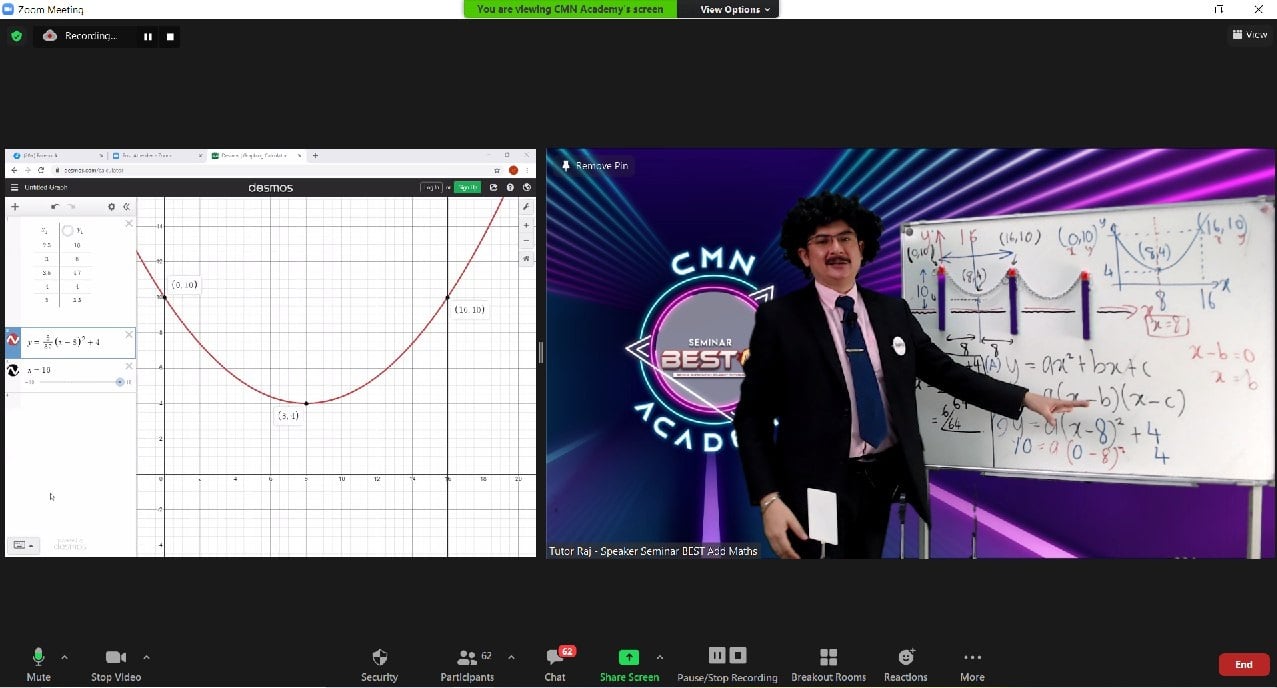This screenshot has width=1277, height=688.
Task: Toggle the y1 column point visibility circle
Action: (x=68, y=230)
